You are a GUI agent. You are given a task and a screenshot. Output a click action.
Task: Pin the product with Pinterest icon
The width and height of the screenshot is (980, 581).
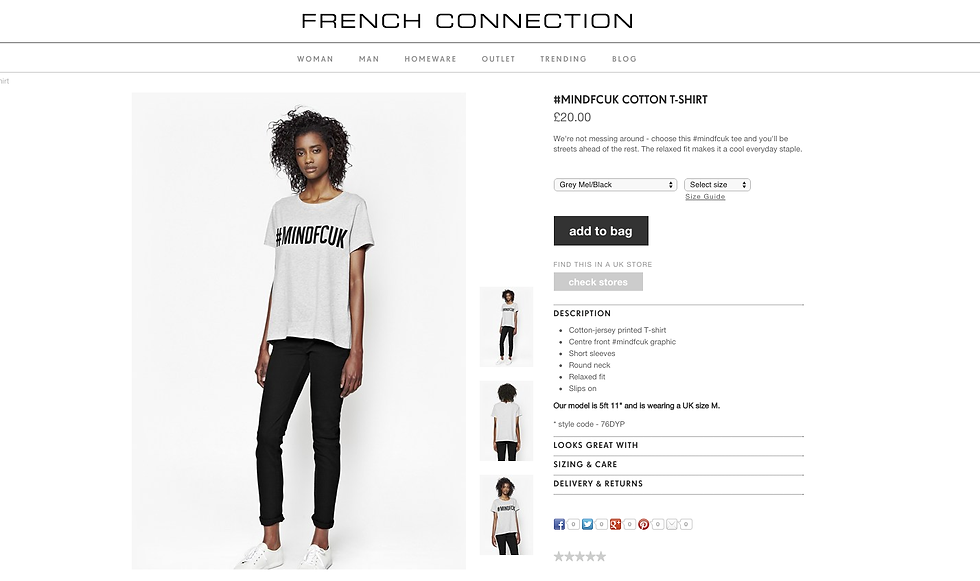pos(643,524)
